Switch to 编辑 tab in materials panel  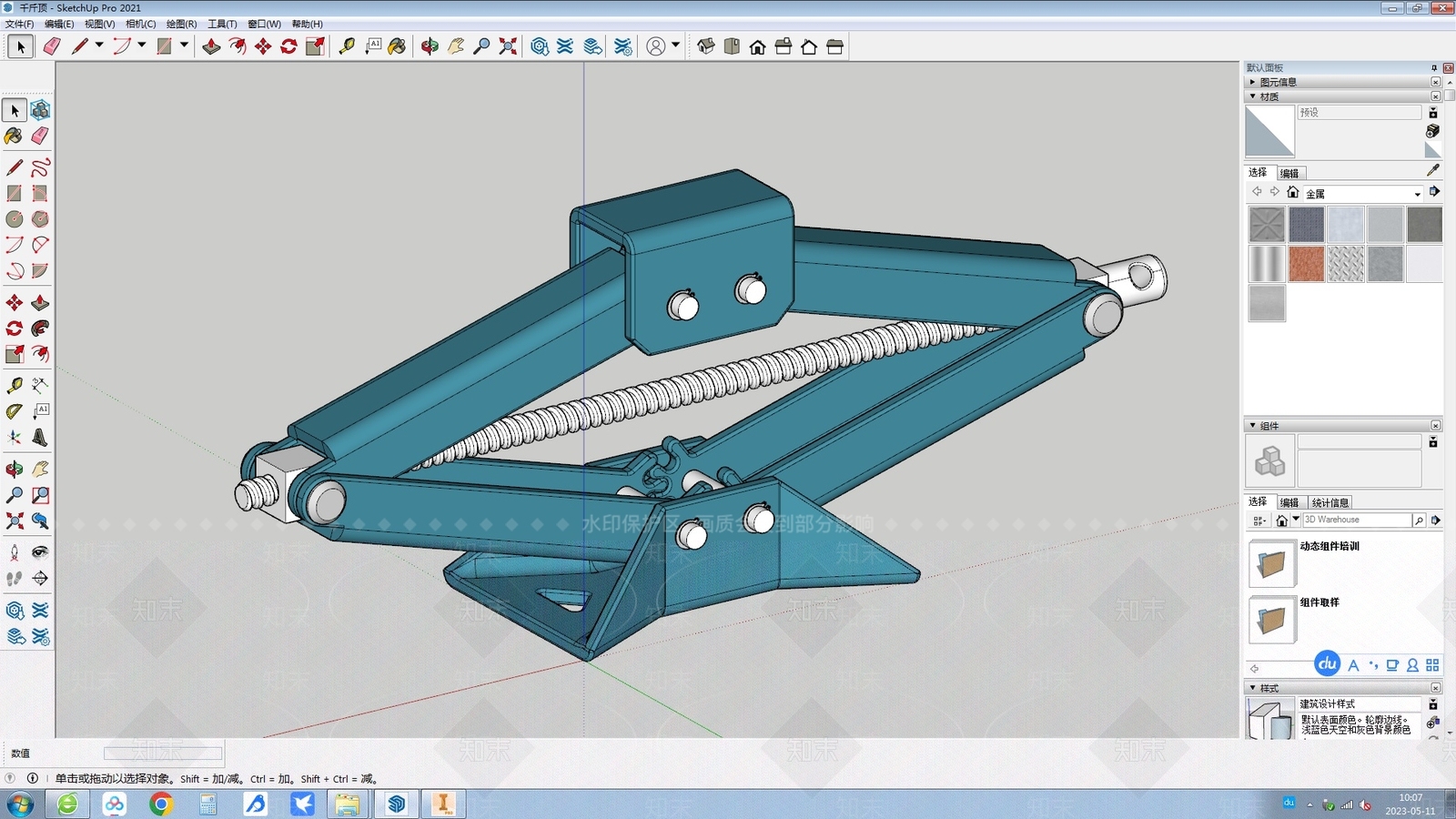(x=1289, y=173)
